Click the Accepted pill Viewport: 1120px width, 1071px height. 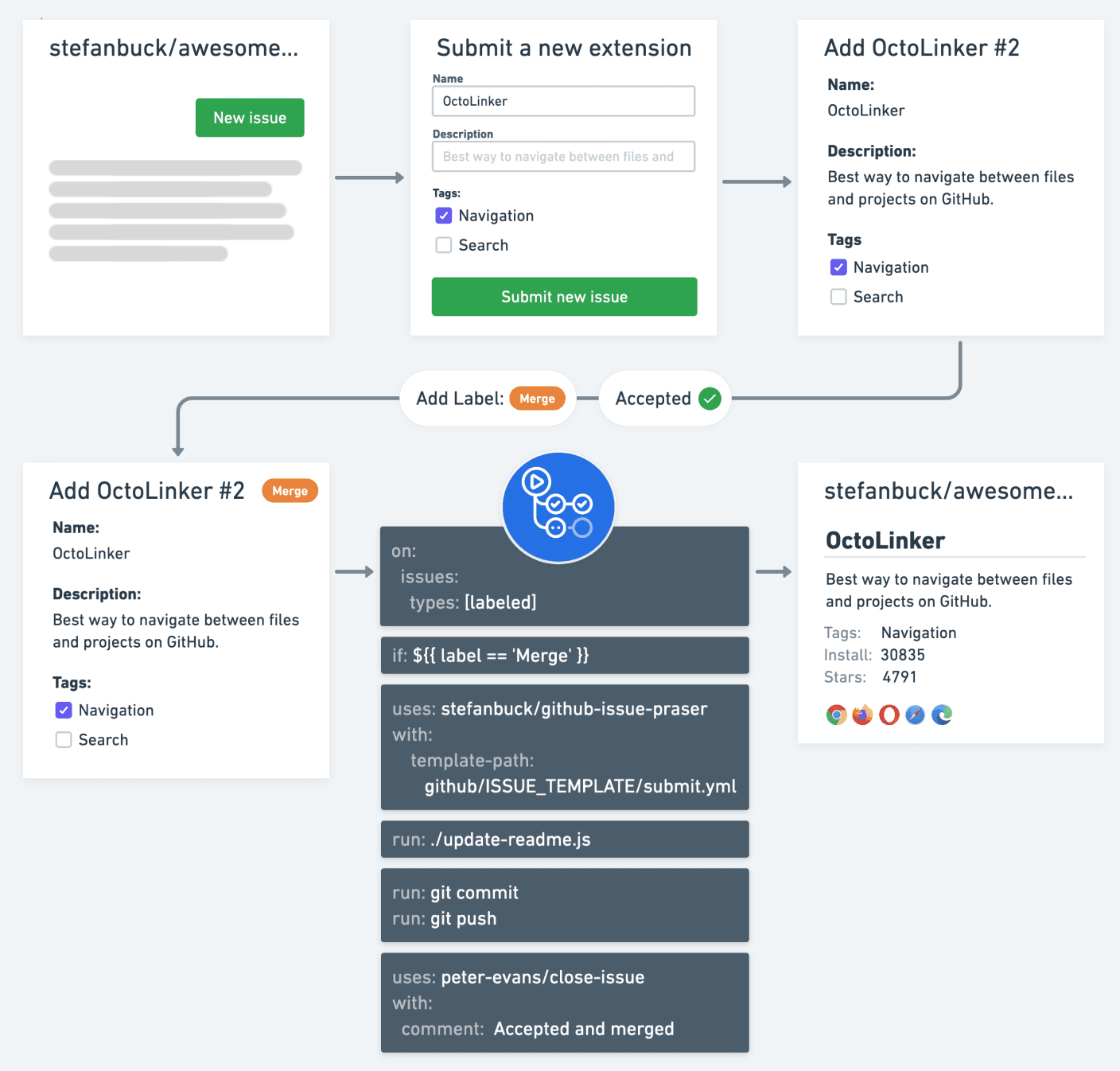(666, 399)
